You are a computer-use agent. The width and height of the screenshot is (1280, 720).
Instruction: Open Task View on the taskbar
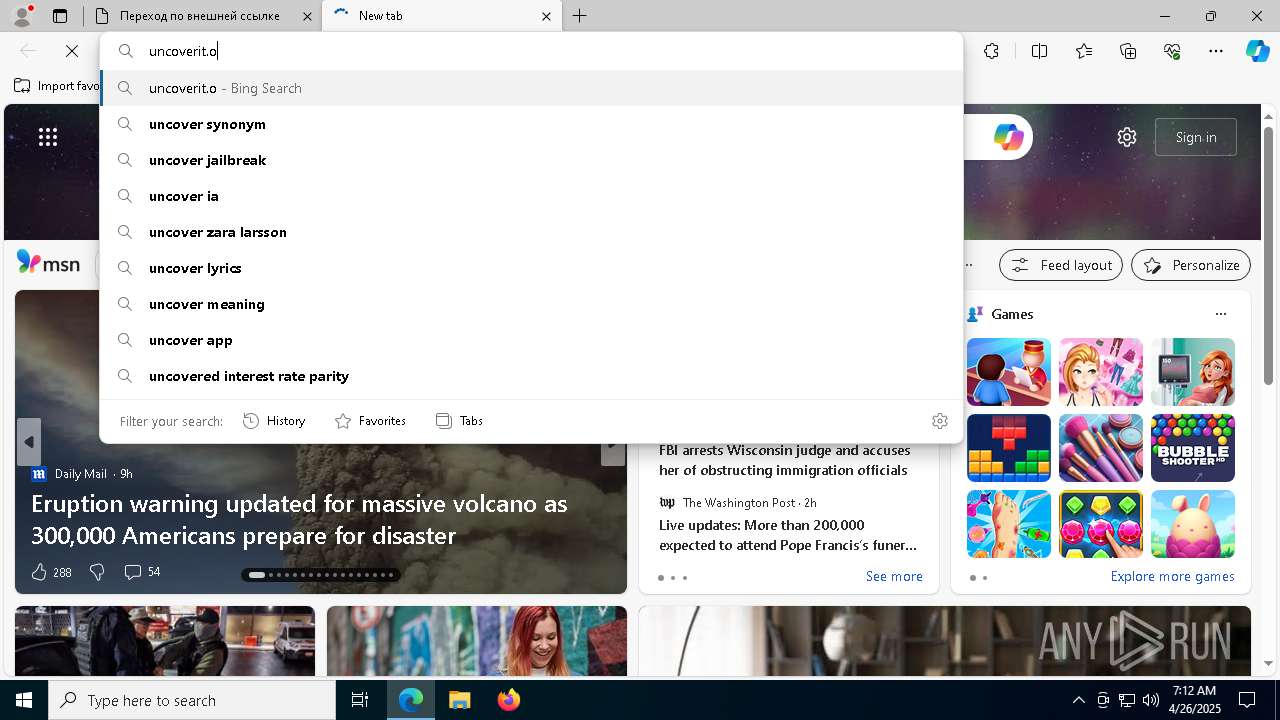[360, 700]
